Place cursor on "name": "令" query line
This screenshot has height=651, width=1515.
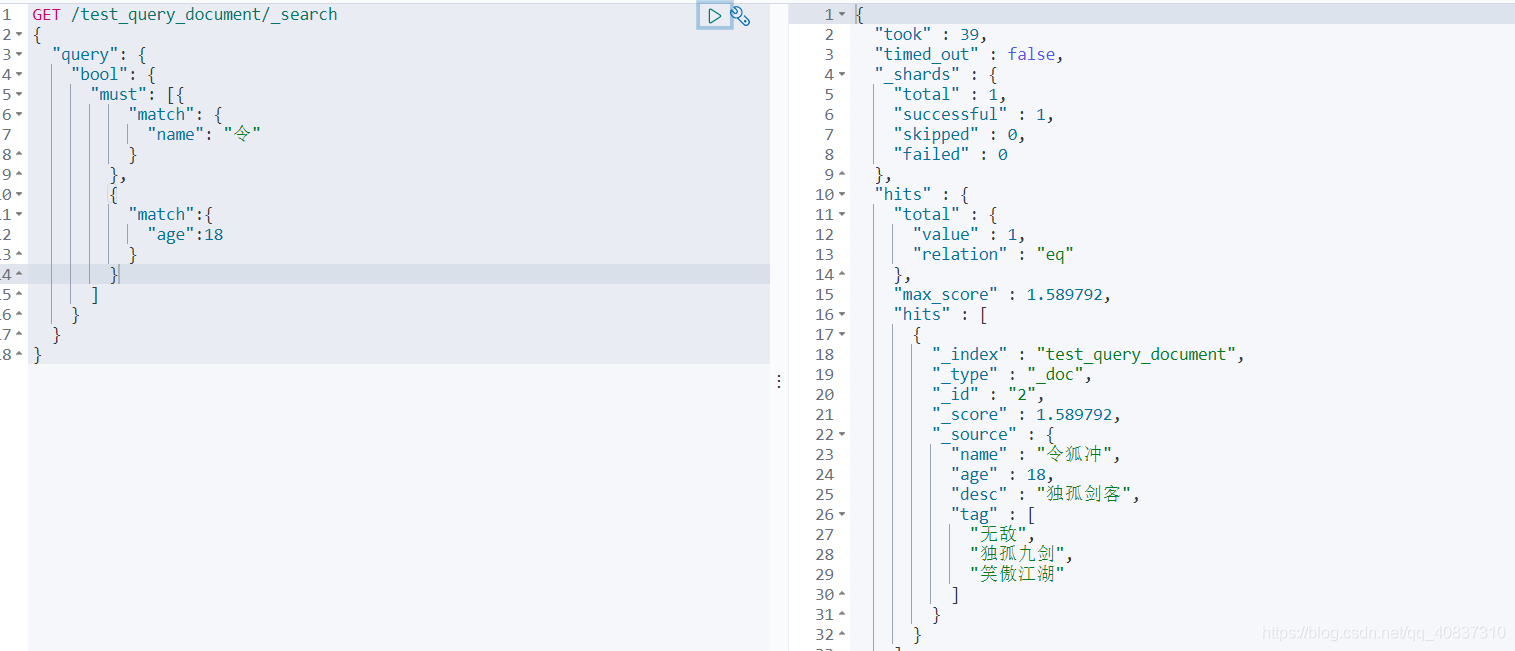tap(204, 134)
